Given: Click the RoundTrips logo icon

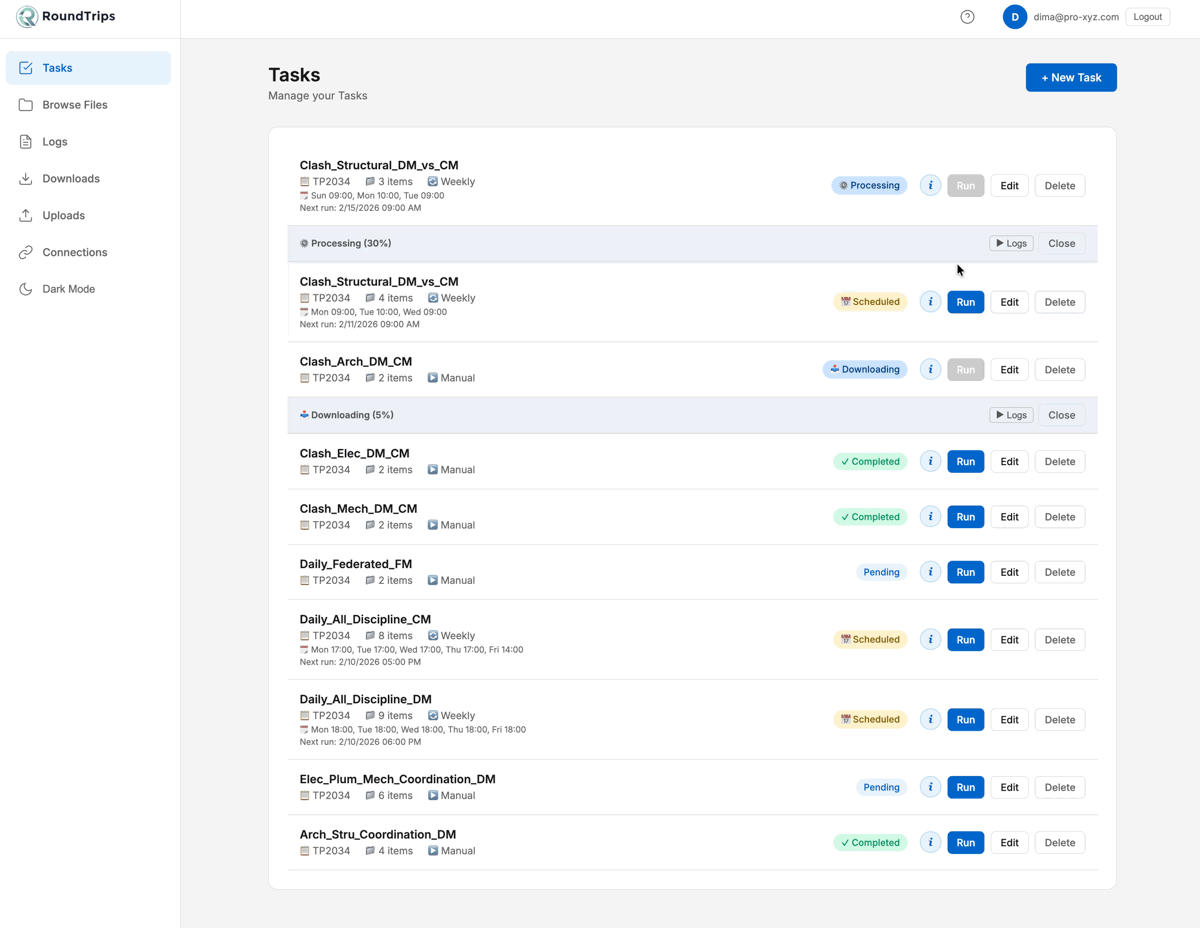Looking at the screenshot, I should pos(27,17).
